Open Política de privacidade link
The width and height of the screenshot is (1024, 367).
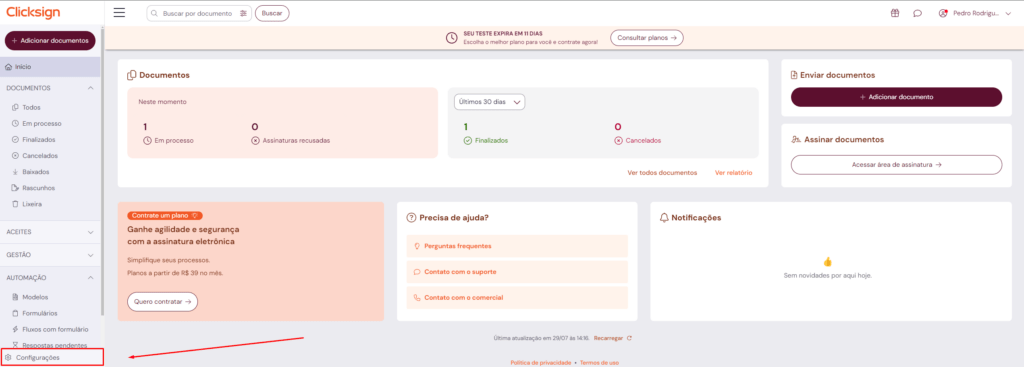[x=541, y=362]
